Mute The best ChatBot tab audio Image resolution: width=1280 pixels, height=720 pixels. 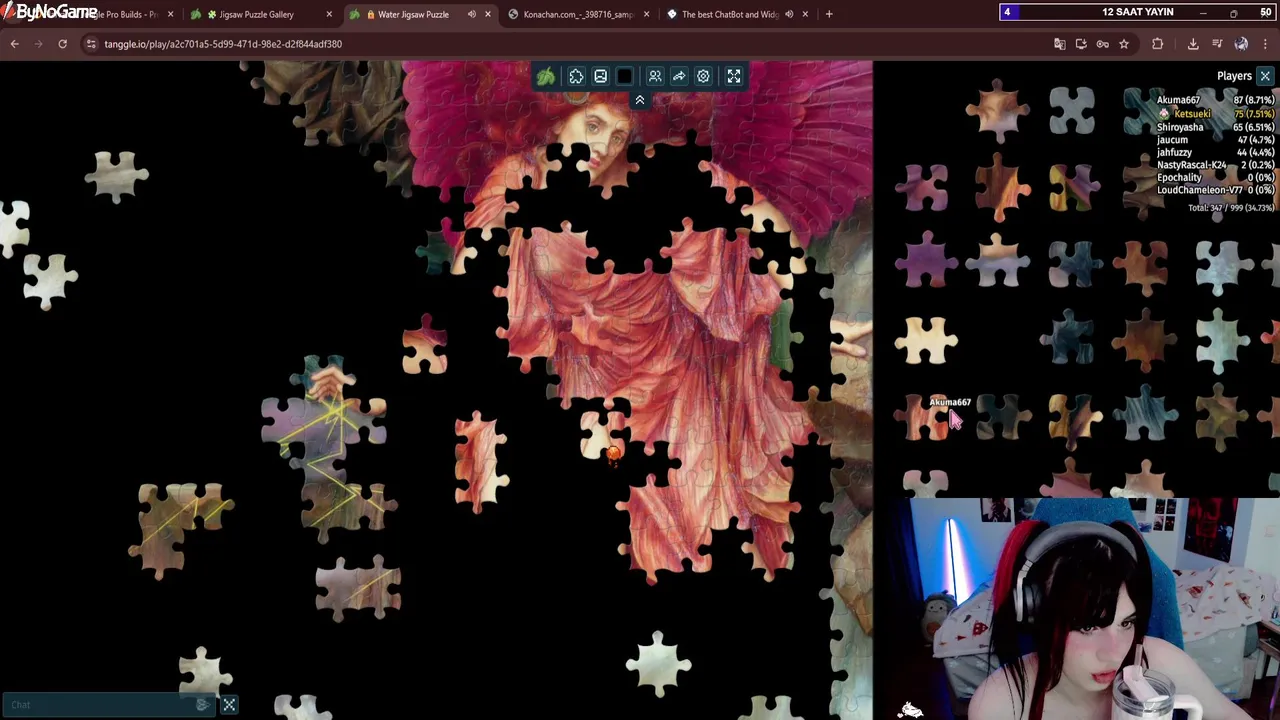(789, 14)
